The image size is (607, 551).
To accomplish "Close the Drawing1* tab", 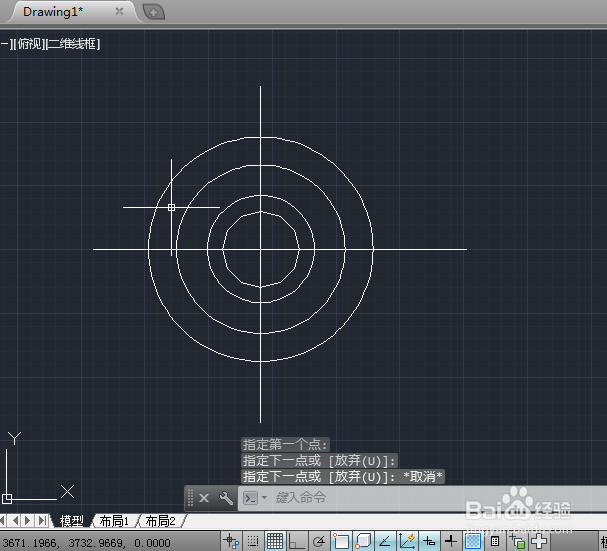I will pyautogui.click(x=119, y=12).
